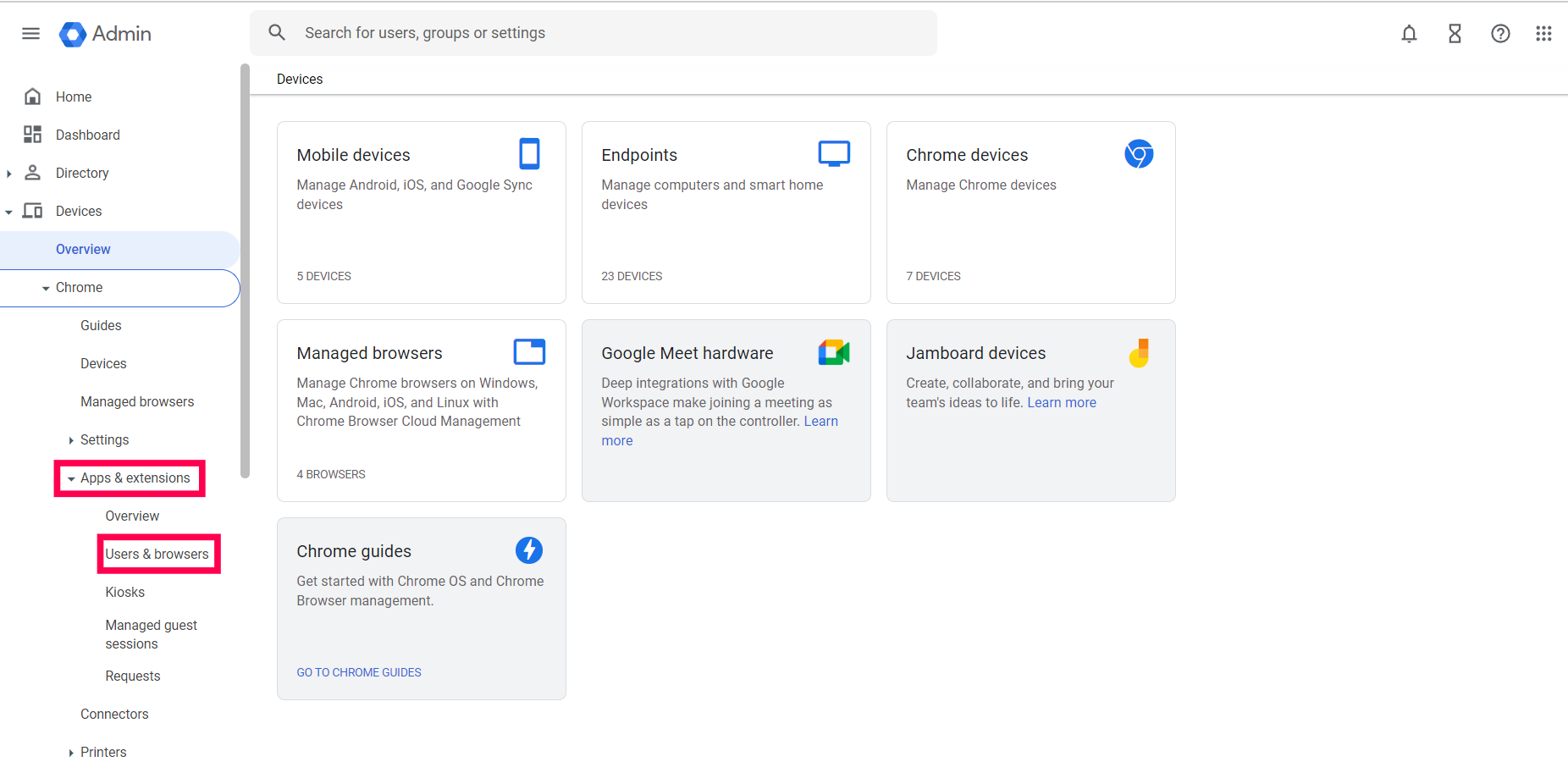Select Users & browsers in sidebar
1568x784 pixels.
[x=157, y=554]
